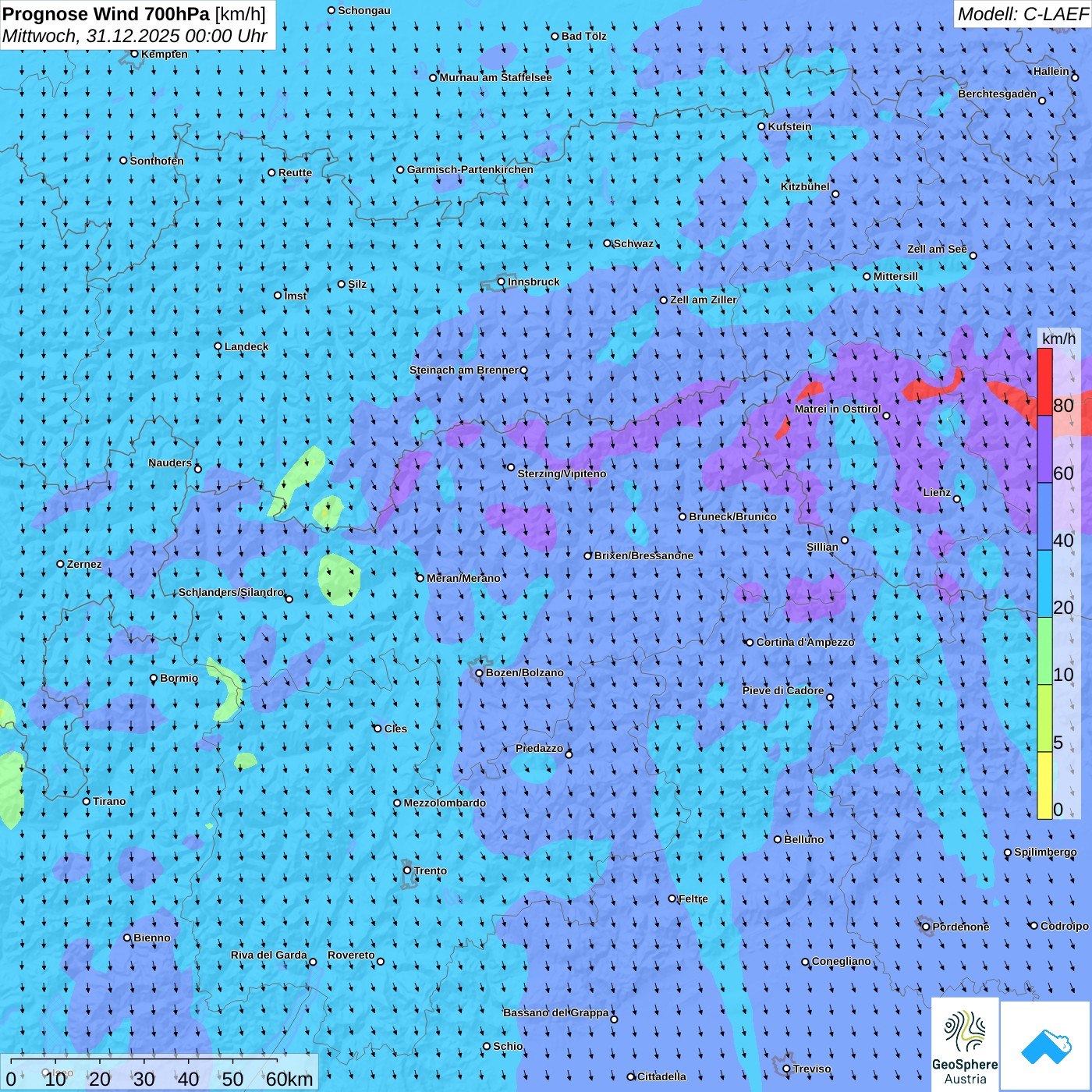
Task: Click the GeoSphere Austria logo
Action: (x=965, y=1044)
